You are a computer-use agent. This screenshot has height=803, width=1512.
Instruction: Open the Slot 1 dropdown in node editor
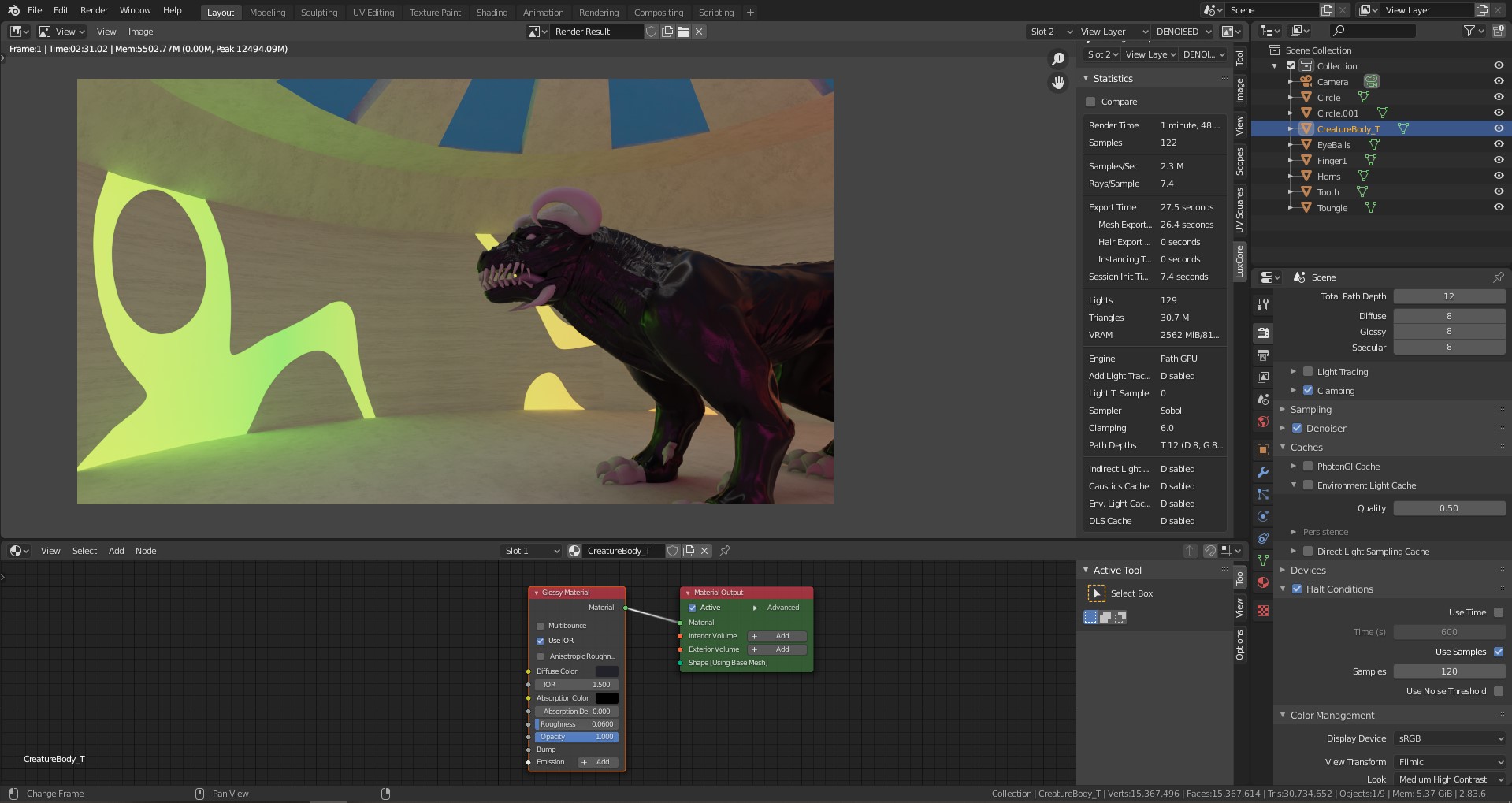coord(532,551)
